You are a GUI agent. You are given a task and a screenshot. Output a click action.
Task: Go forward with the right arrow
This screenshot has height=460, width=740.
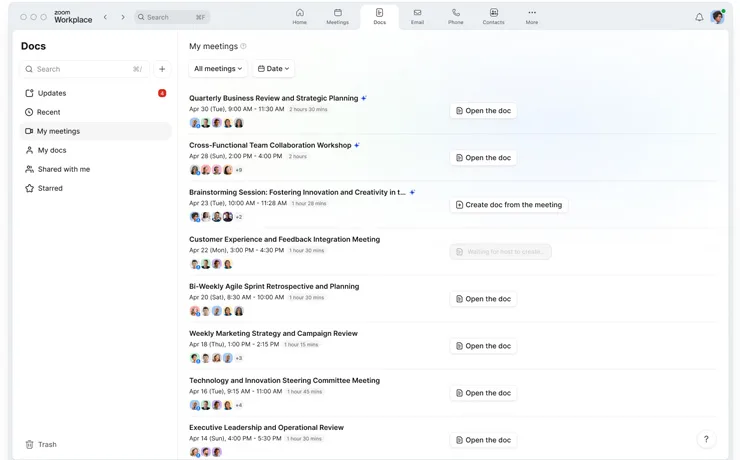(123, 17)
